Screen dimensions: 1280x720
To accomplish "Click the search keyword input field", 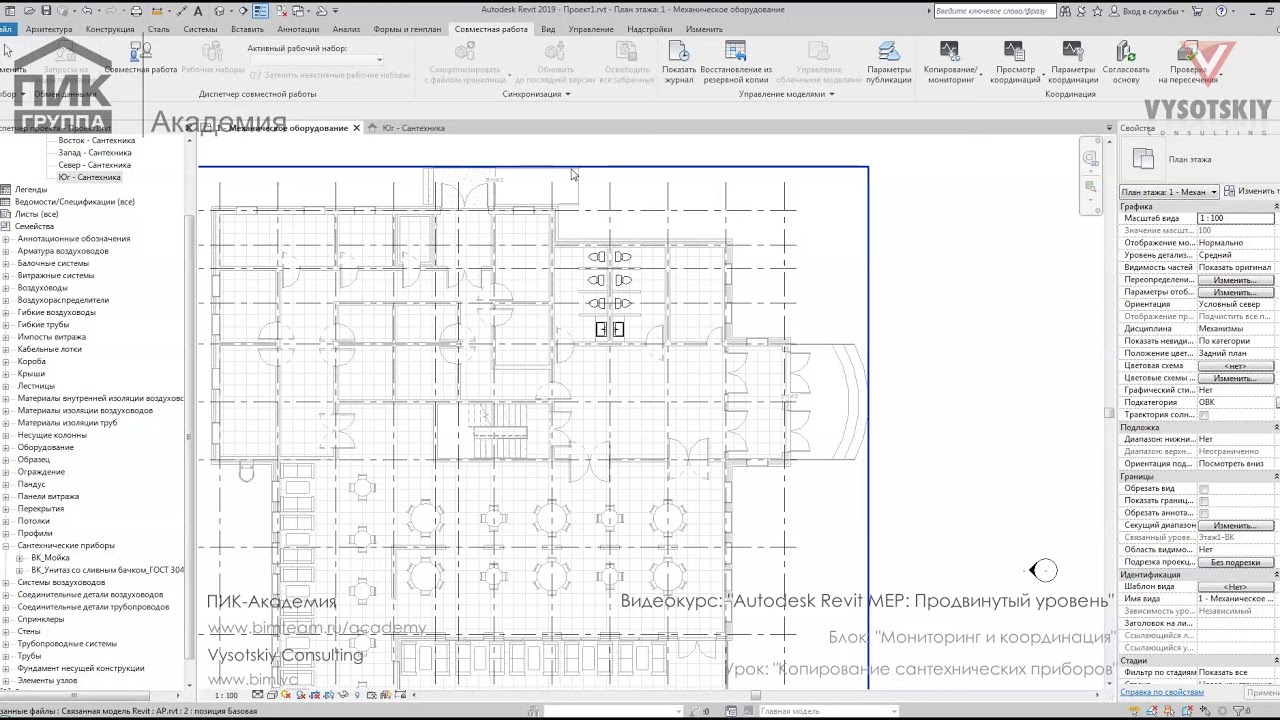I will [993, 11].
